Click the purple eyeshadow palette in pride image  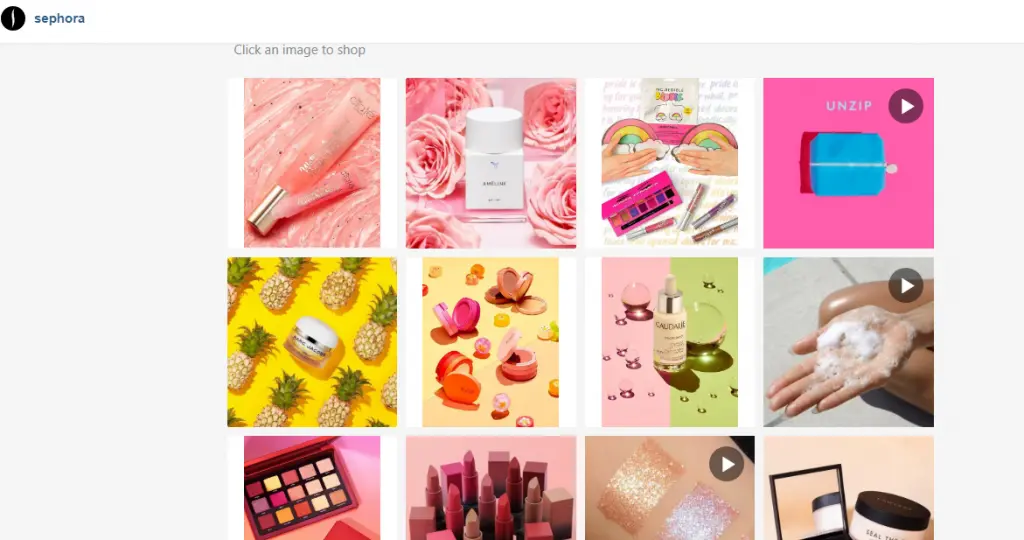pos(641,202)
